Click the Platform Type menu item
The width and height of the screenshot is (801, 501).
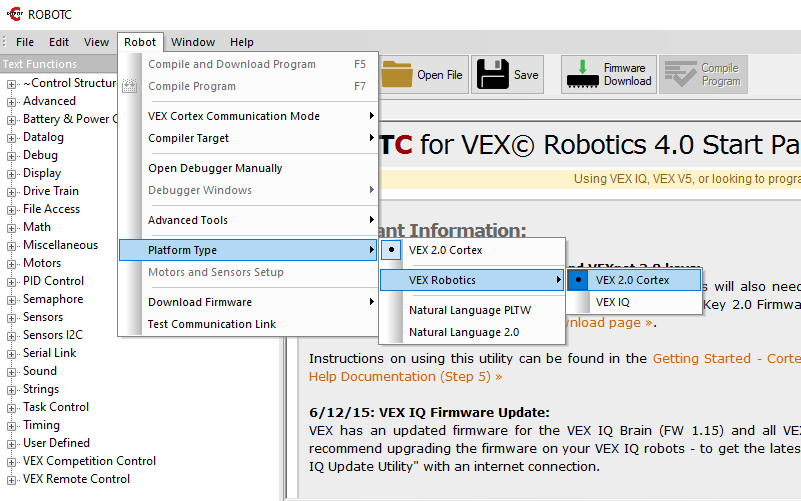click(248, 250)
